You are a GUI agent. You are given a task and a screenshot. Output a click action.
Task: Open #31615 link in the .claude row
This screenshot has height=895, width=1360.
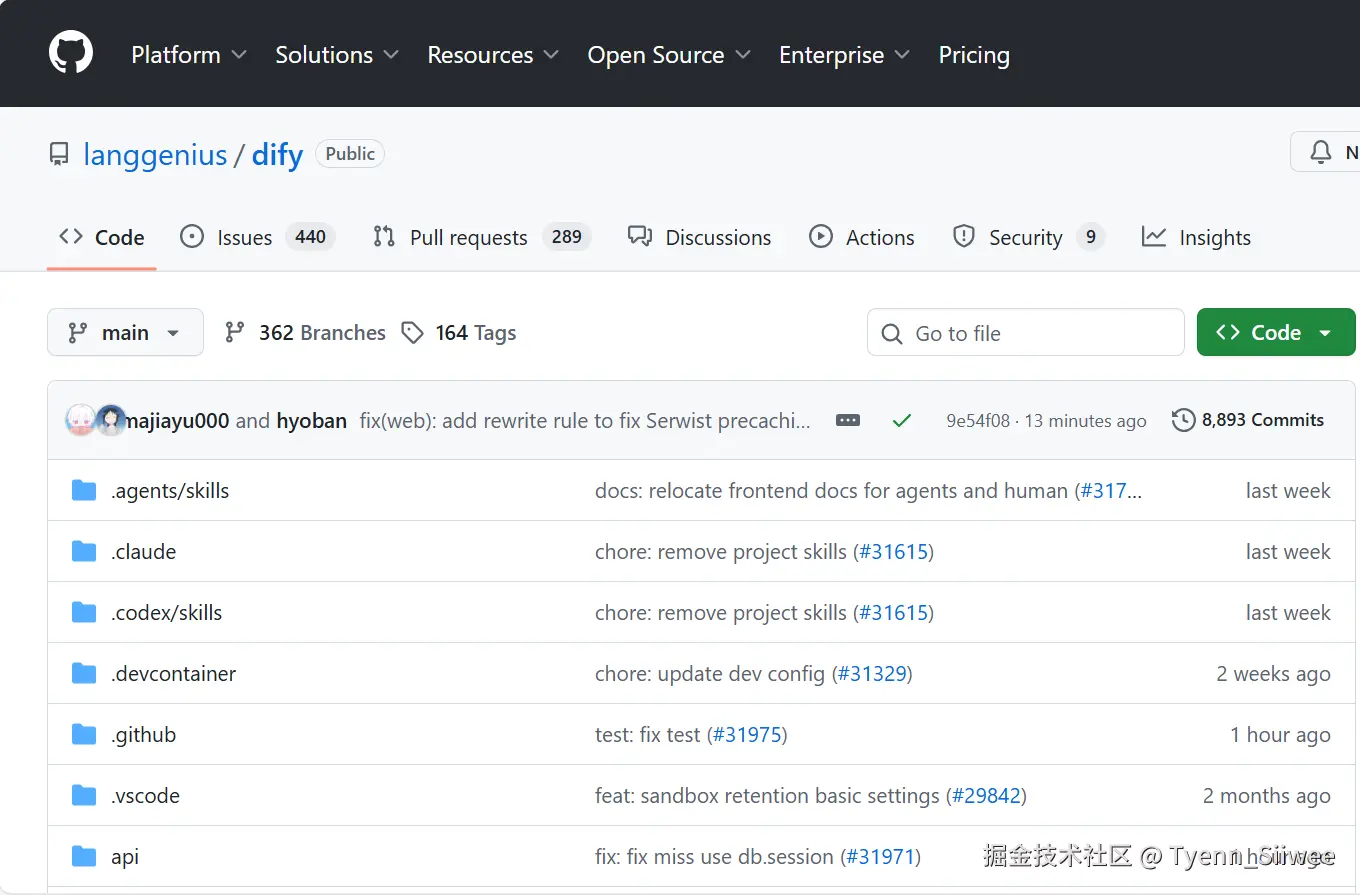click(894, 551)
